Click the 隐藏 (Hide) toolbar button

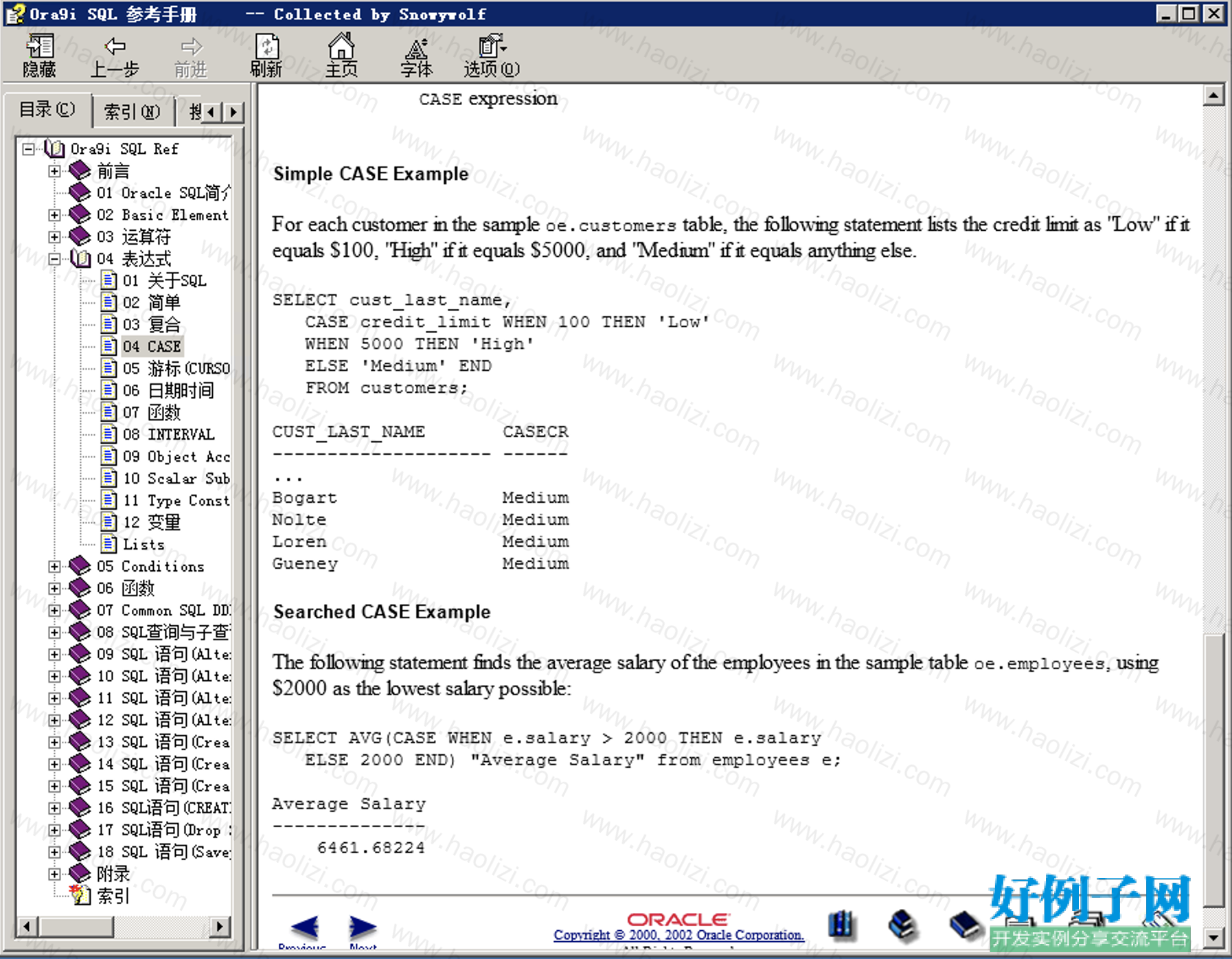pos(39,56)
